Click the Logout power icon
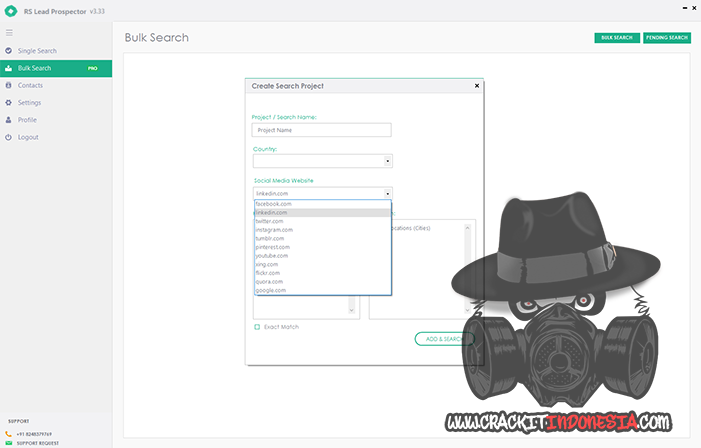This screenshot has width=701, height=448. point(9,136)
